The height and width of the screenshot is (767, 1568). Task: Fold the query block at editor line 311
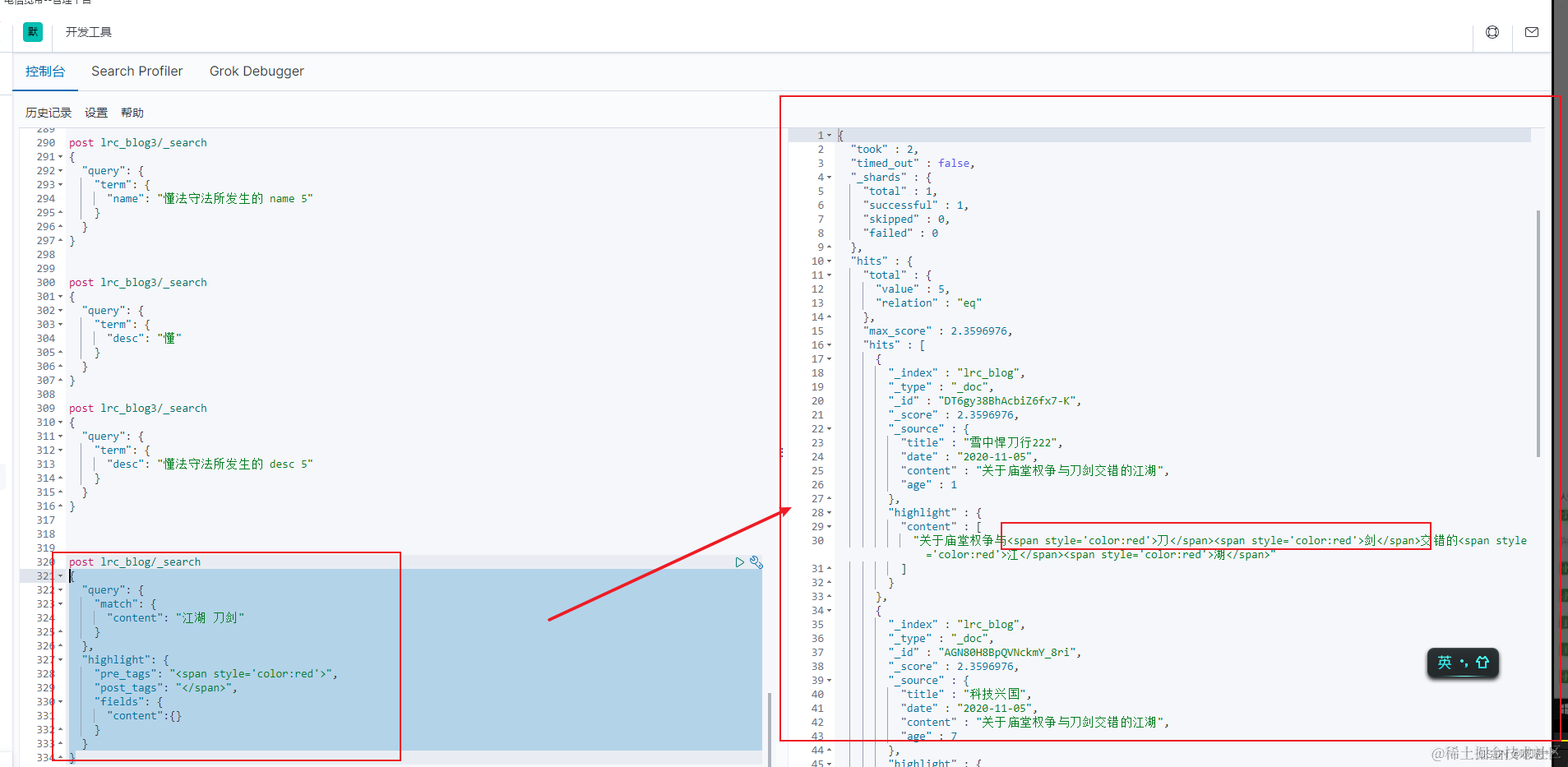60,437
